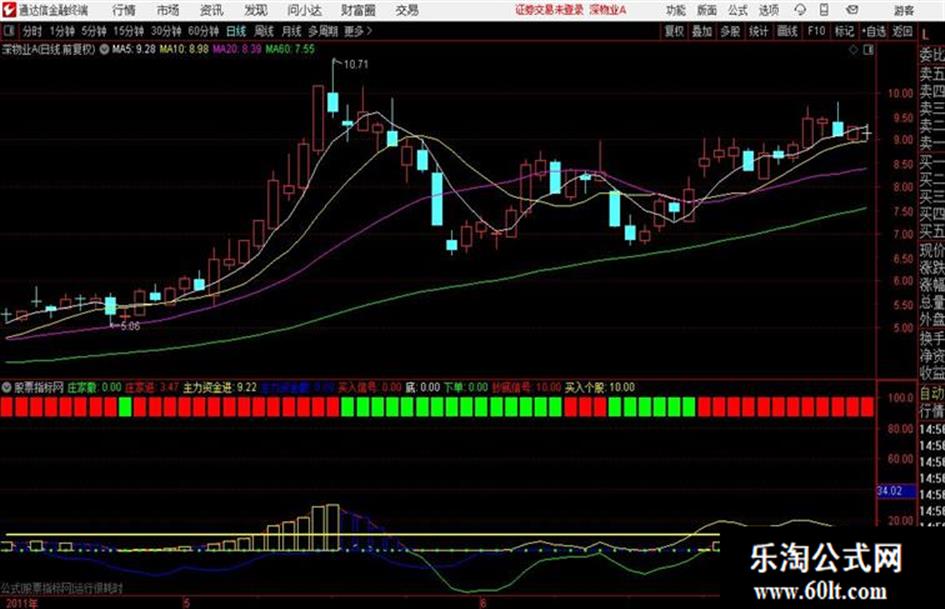Viewport: 945px width, 609px height.
Task: Toggle the right side panel icon
Action: click(868, 50)
